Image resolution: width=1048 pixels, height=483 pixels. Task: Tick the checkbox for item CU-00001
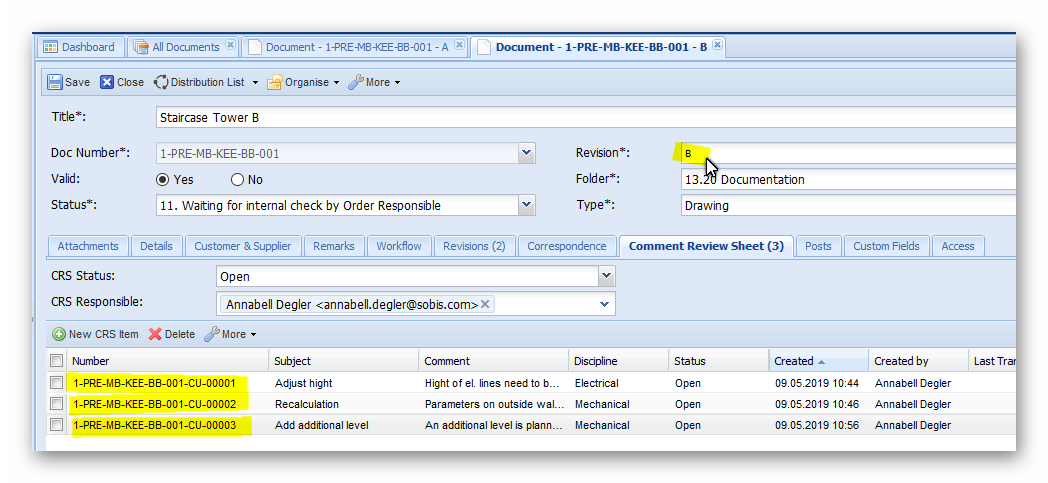pyautogui.click(x=57, y=383)
